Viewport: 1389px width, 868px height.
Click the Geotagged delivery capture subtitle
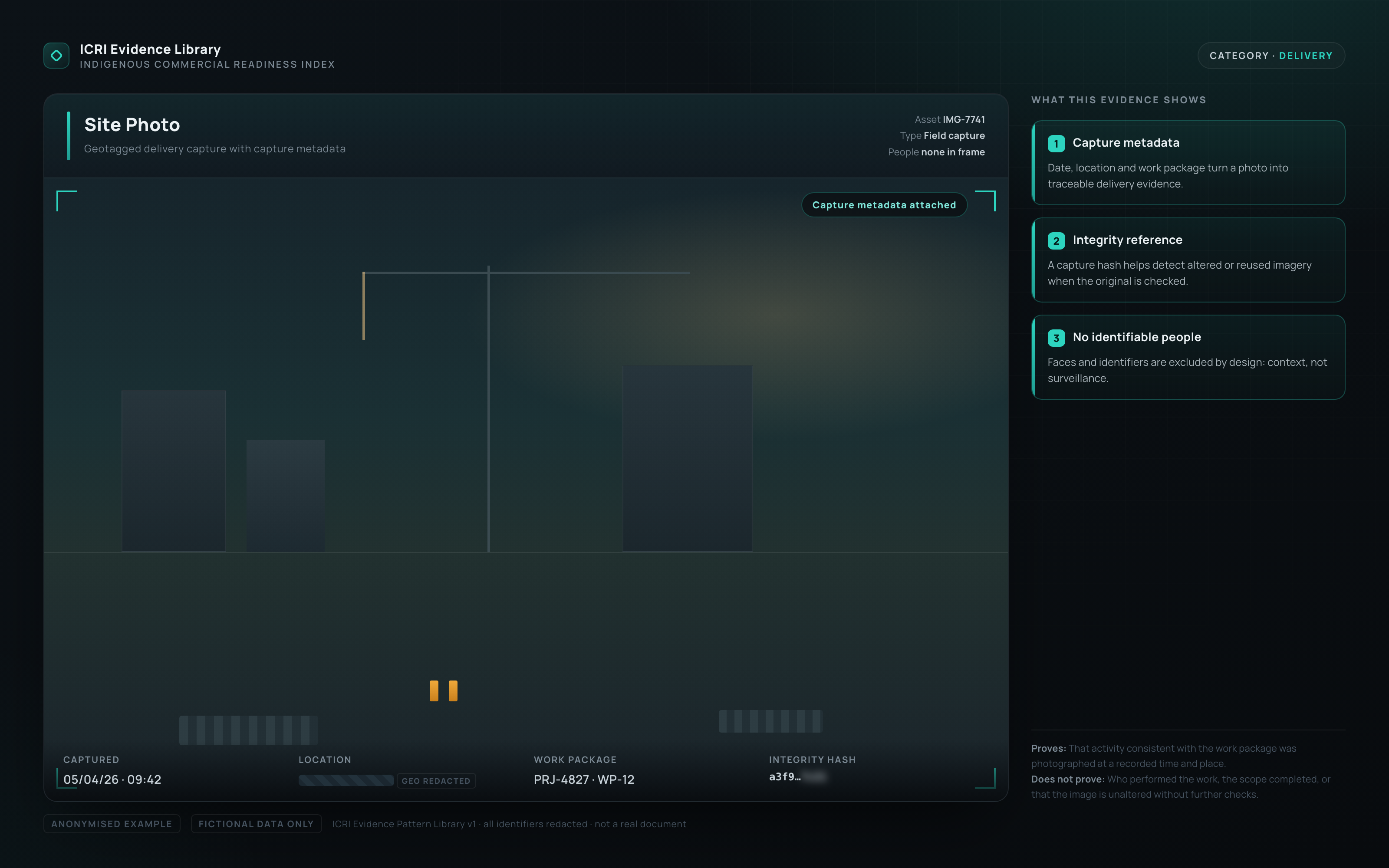point(215,149)
